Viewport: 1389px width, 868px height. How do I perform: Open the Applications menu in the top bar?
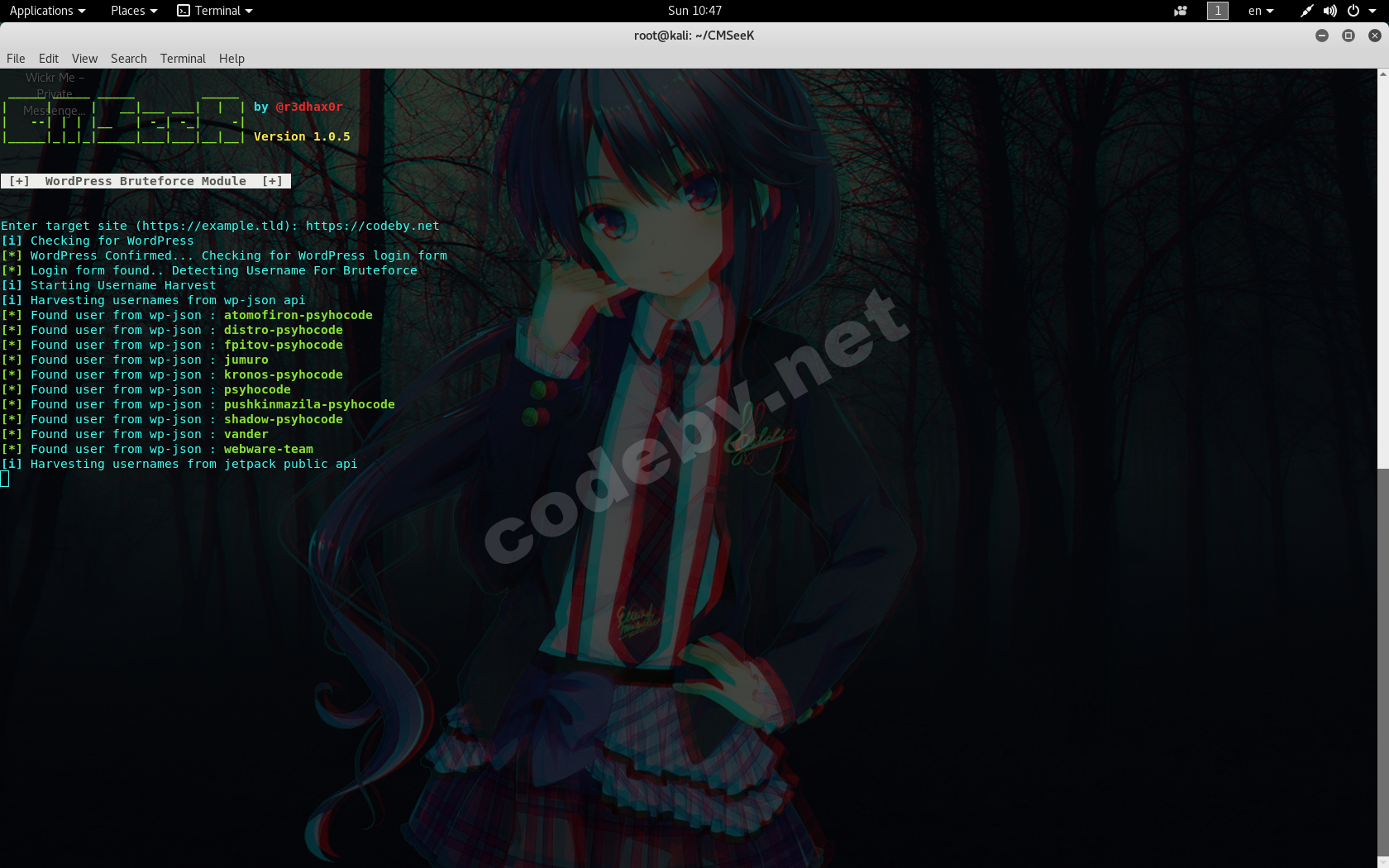(x=47, y=11)
